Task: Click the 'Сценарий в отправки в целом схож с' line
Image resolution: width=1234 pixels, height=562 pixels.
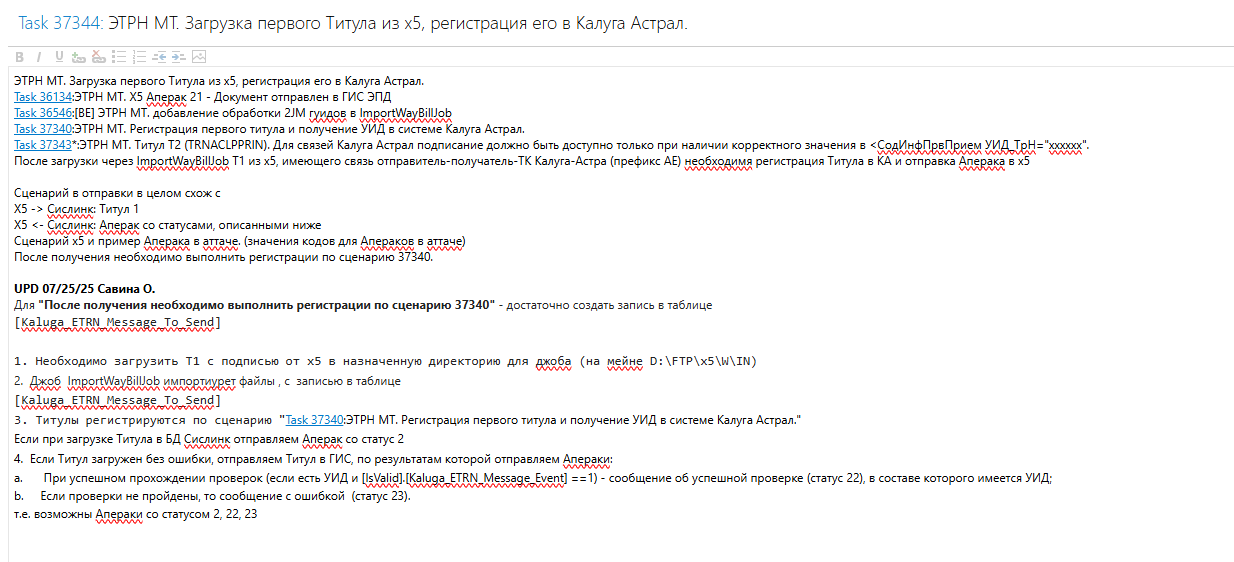Action: coord(117,193)
